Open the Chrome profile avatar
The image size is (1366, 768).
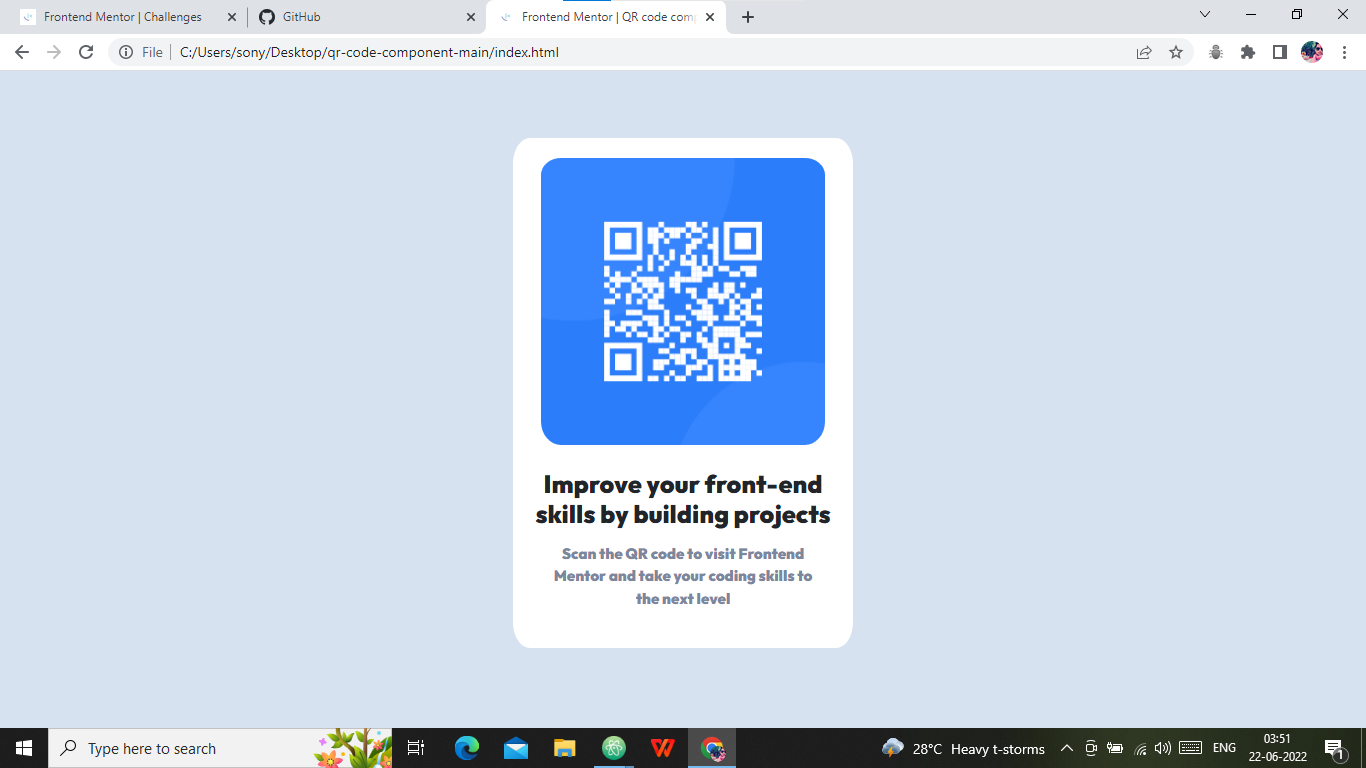tap(1312, 52)
